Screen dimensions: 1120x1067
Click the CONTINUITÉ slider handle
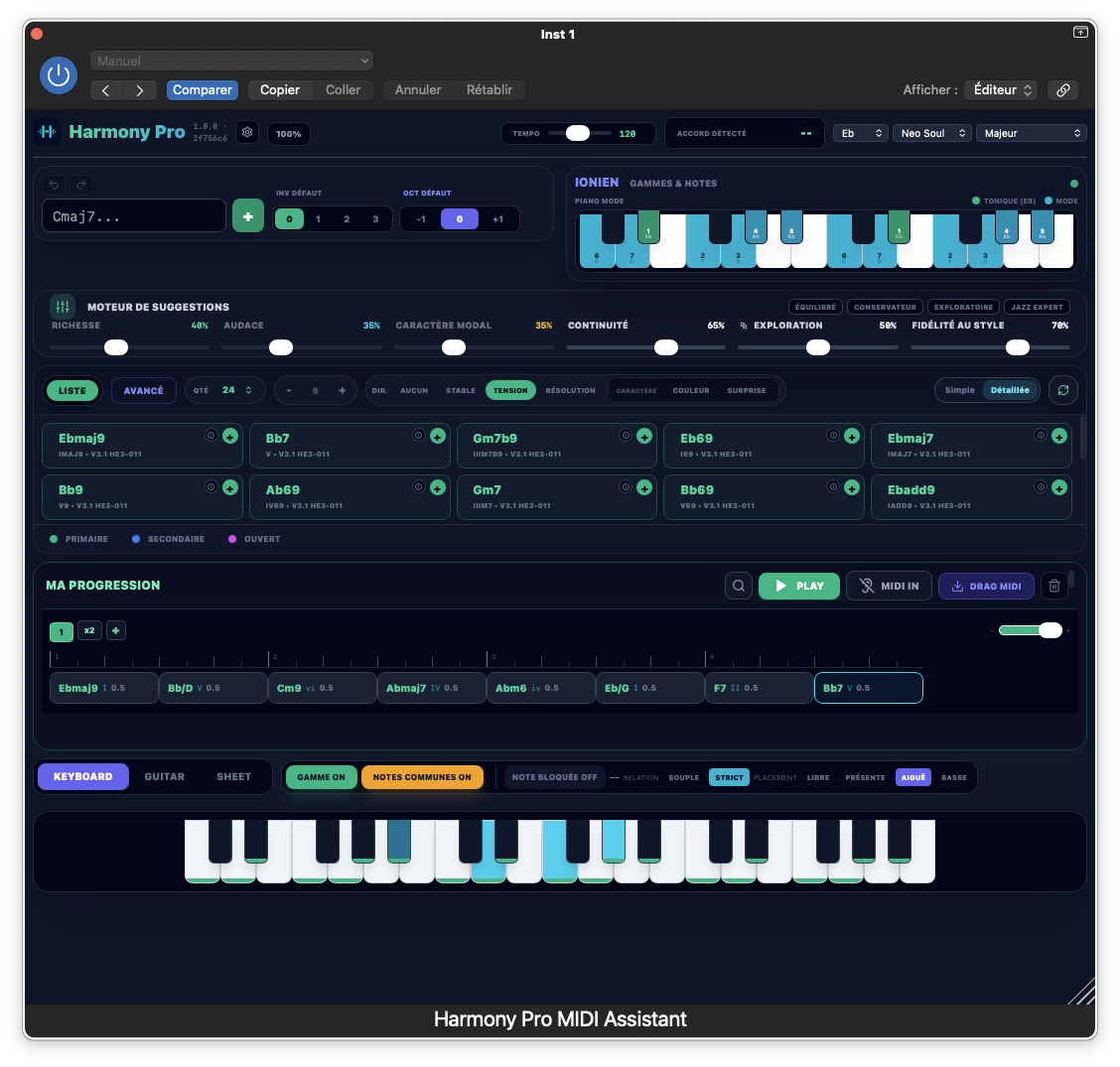click(x=665, y=347)
